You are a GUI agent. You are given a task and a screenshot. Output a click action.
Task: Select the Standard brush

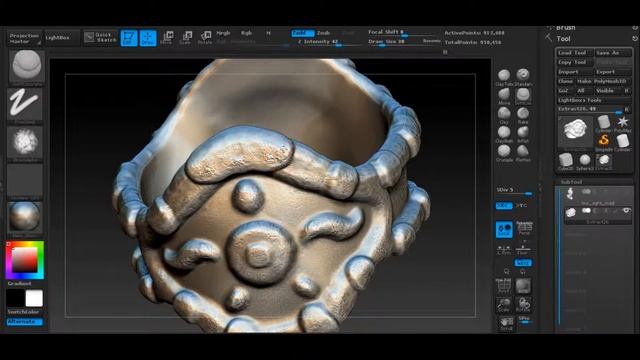pos(523,77)
